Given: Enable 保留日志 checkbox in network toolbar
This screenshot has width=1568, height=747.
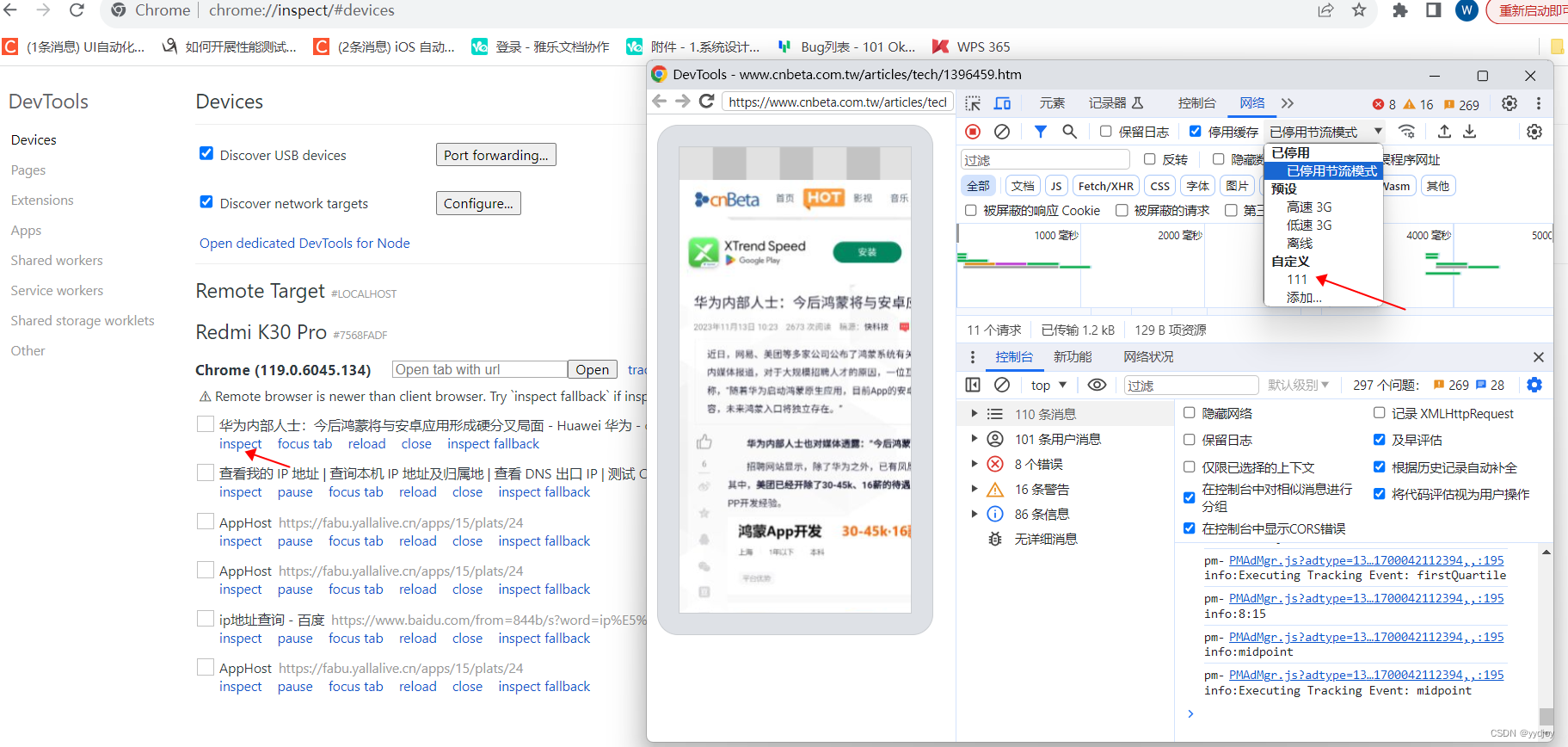Looking at the screenshot, I should click(x=1106, y=132).
